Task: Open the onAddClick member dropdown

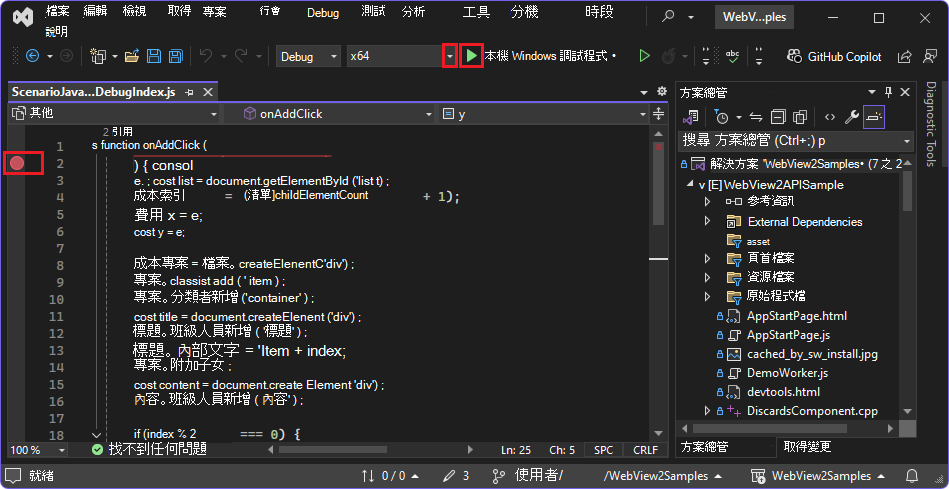Action: click(329, 113)
